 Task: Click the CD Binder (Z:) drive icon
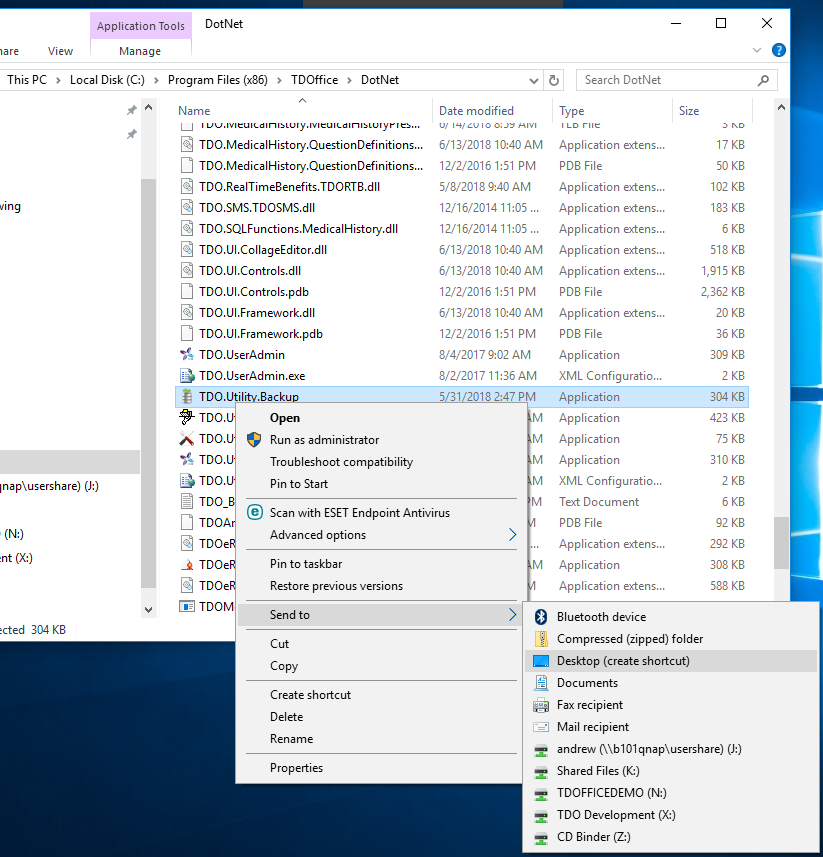pos(541,837)
